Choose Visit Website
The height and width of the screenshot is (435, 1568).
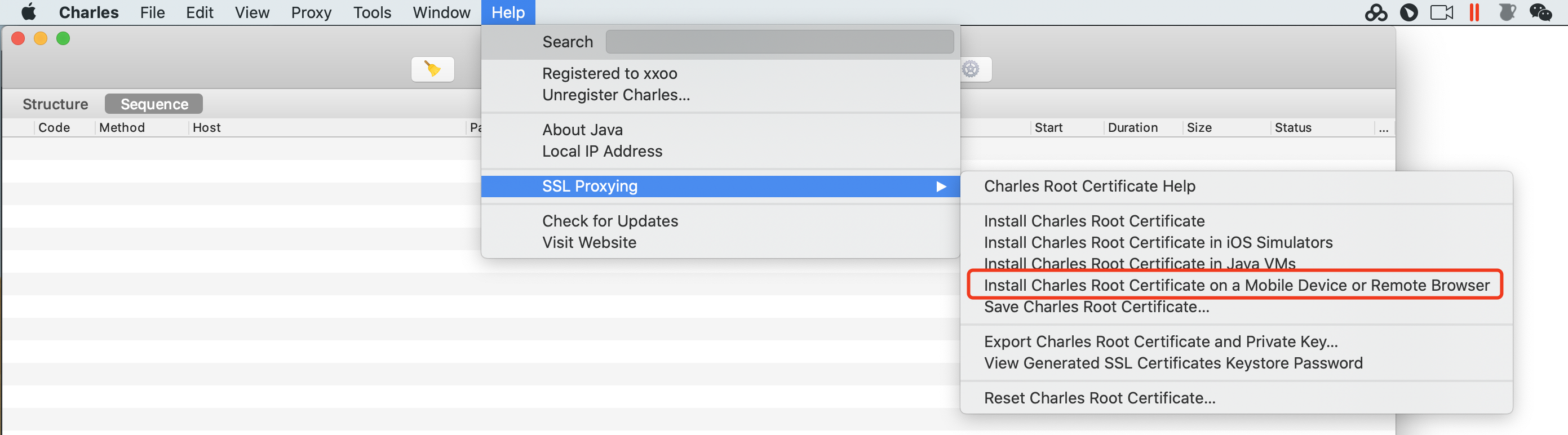pyautogui.click(x=721, y=242)
